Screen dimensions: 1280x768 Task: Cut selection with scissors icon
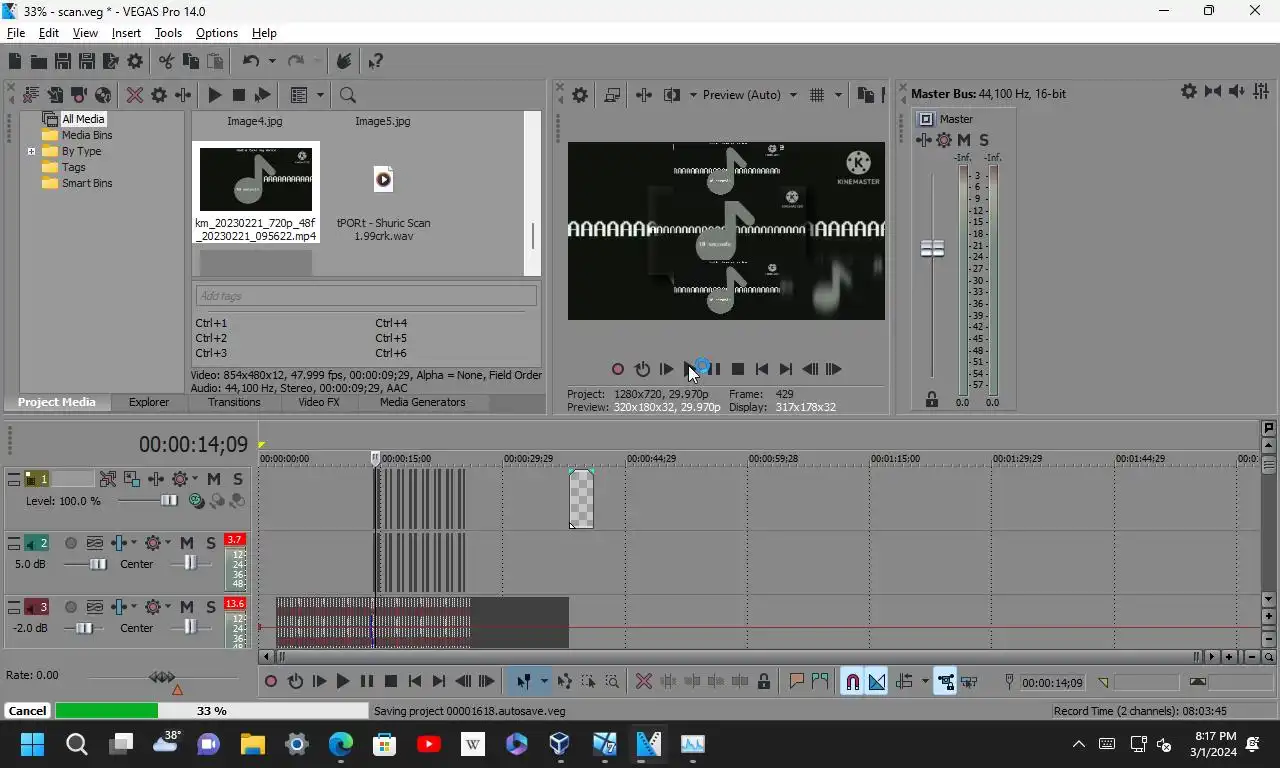pyautogui.click(x=166, y=61)
